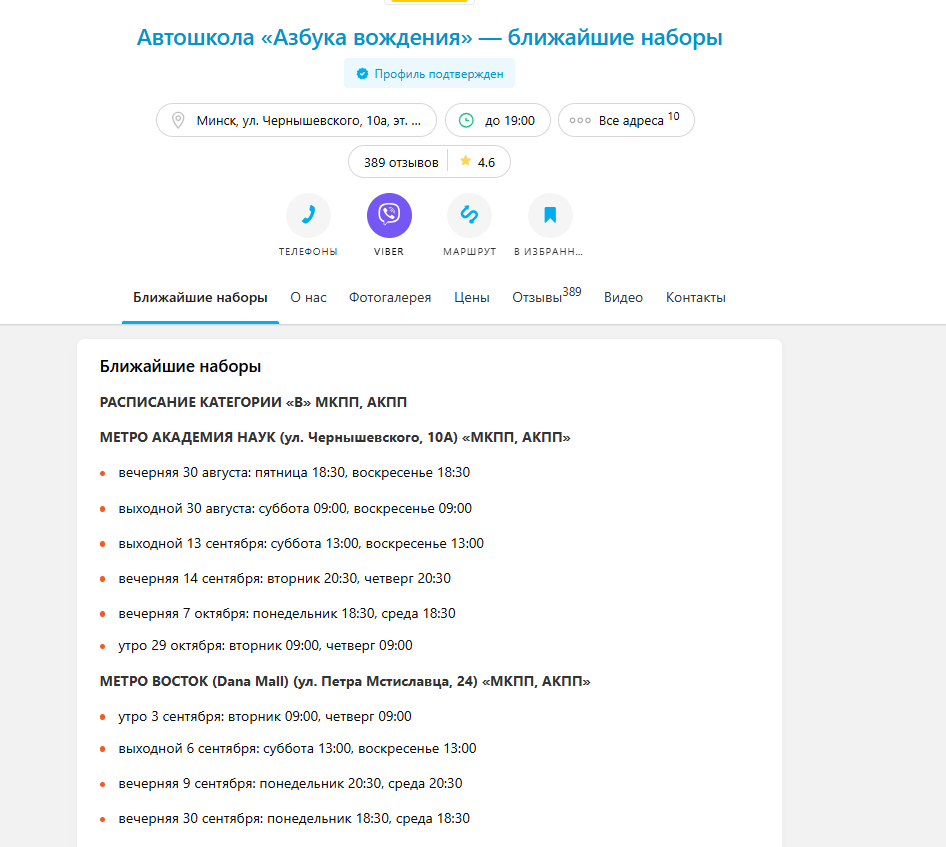Image resolution: width=946 pixels, height=847 pixels.
Task: Click МЕТРО АКАДЕМИЯ НАУК heading
Action: pos(335,437)
